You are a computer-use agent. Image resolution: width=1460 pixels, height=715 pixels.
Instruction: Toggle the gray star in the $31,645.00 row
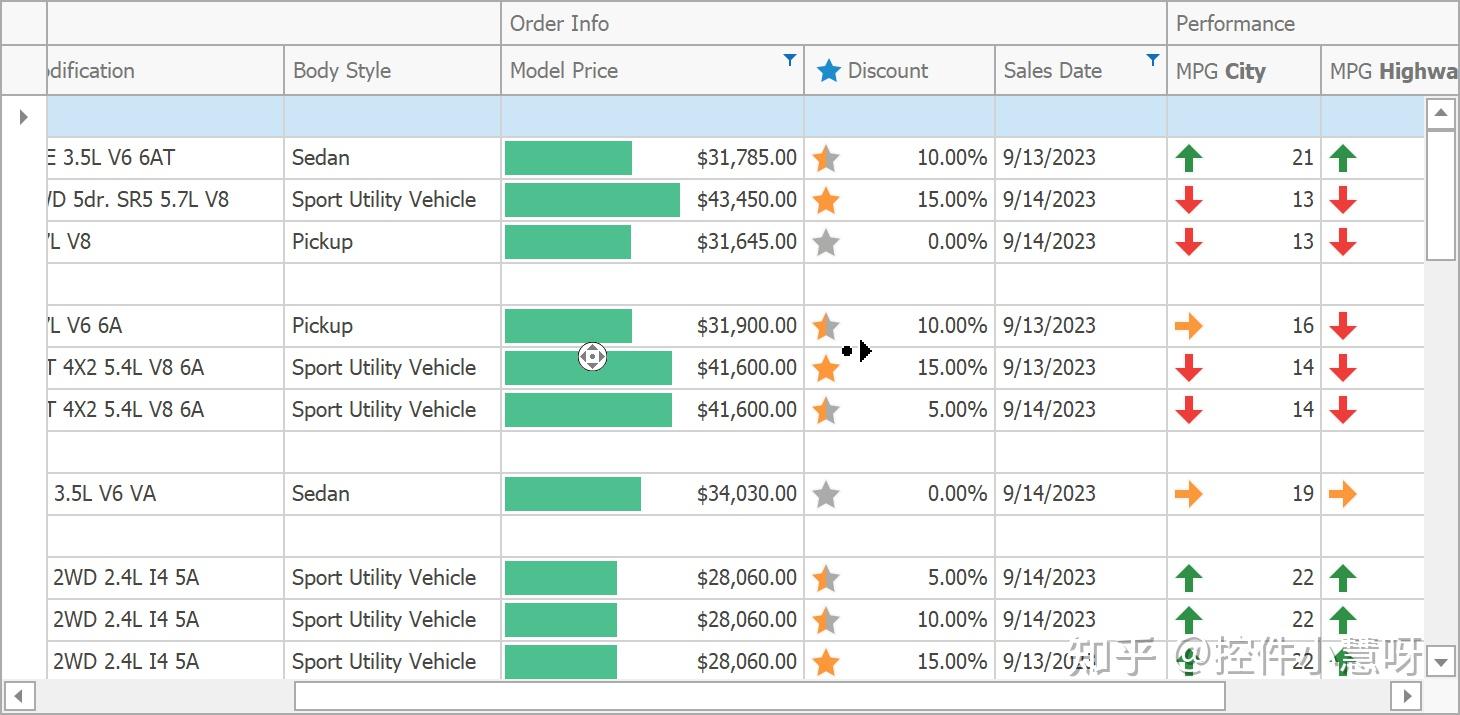coord(825,242)
